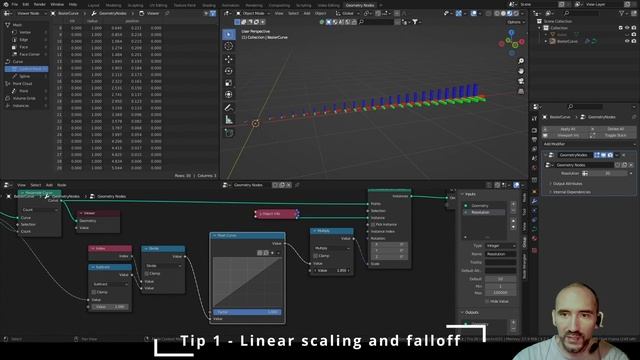The width and height of the screenshot is (640, 360).
Task: Open the Window menu
Action: pos(57,4)
